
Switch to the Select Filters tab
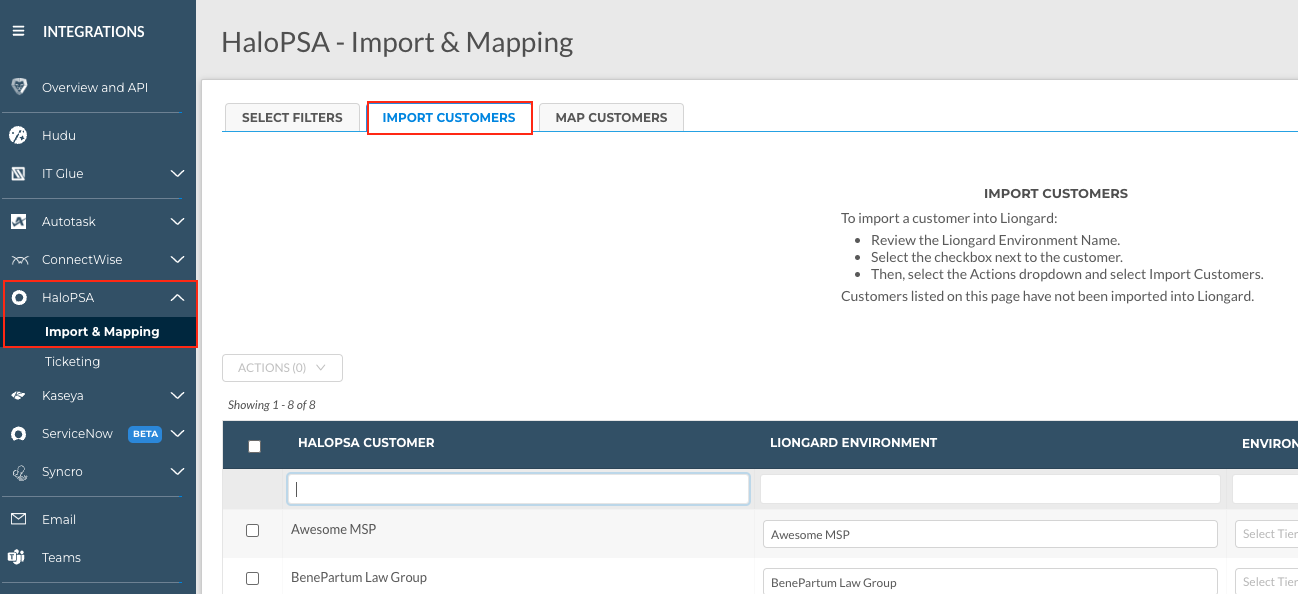point(292,117)
